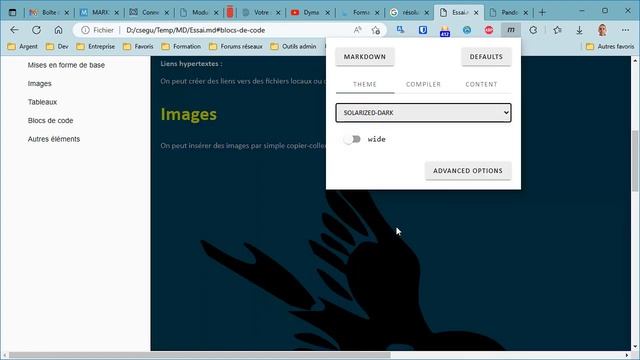The width and height of the screenshot is (640, 360).
Task: Navigate to Mises en forme de base
Action: tap(66, 65)
